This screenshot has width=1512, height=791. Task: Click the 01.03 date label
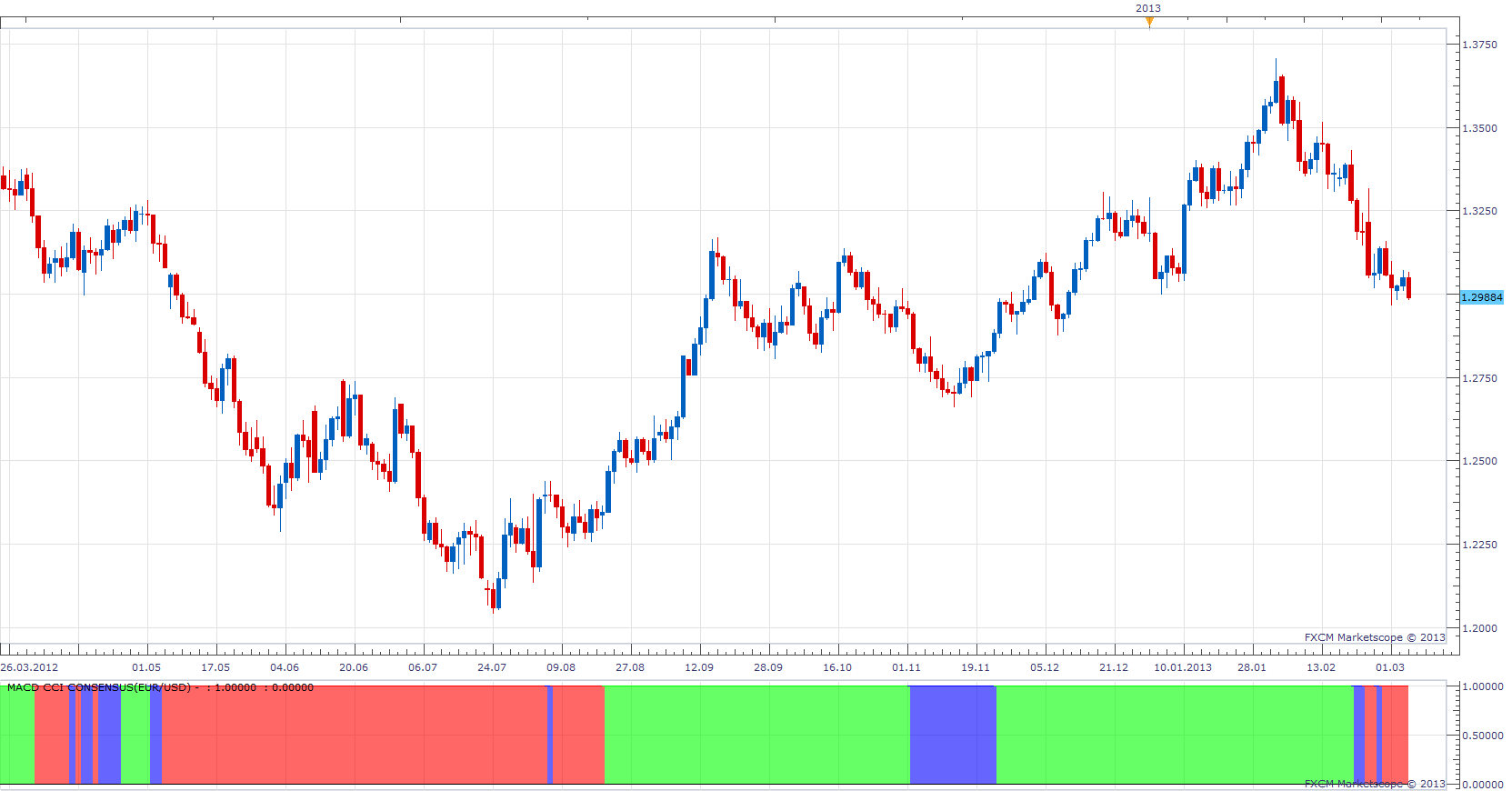tap(1390, 667)
